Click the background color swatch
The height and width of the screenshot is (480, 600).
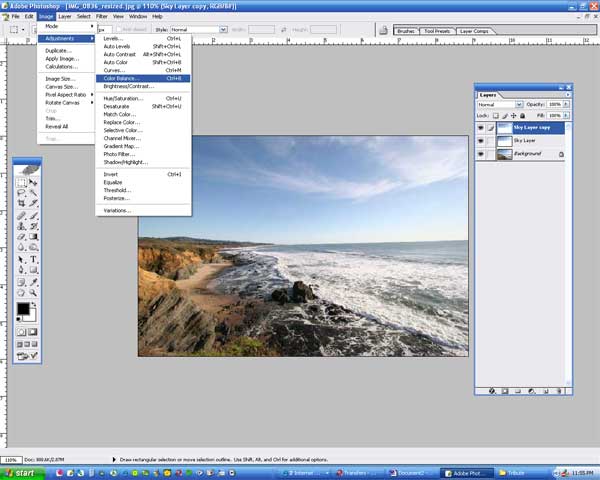tap(32, 316)
